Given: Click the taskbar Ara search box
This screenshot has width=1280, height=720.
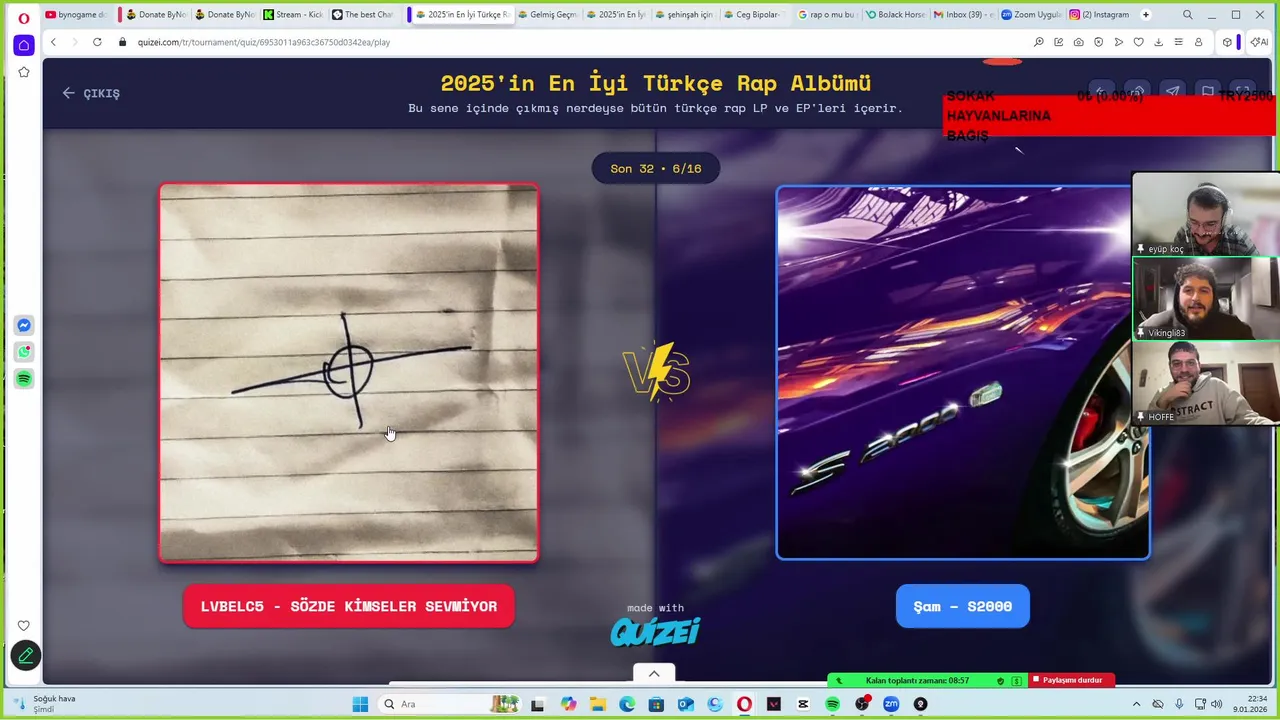Looking at the screenshot, I should 450,704.
